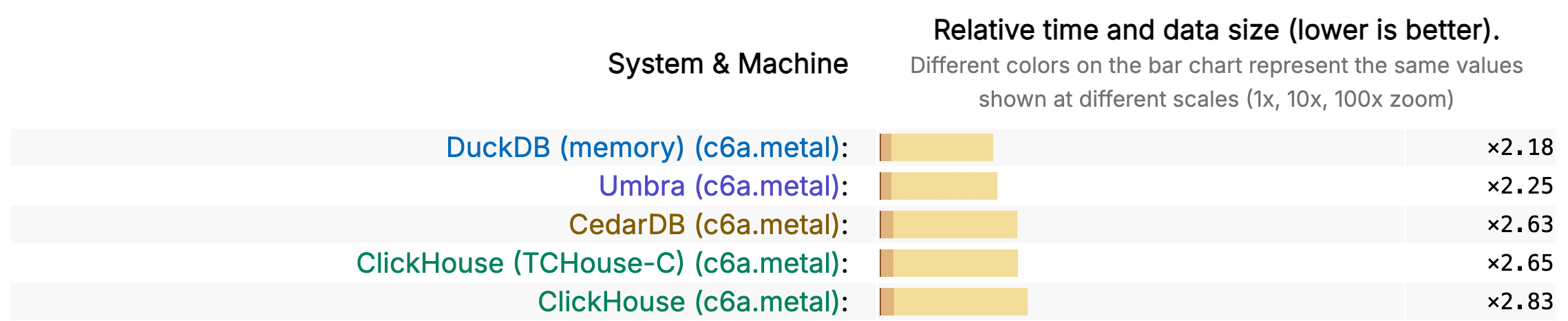
Task: Select the ×2.63 ratio in CedarDB row
Action: tap(1520, 225)
